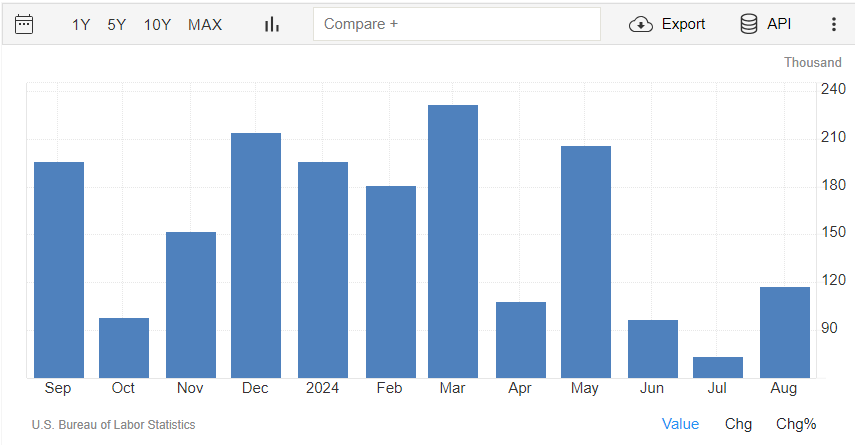Click the bar chart type icon
Screen dimensions: 855x445
(x=272, y=25)
